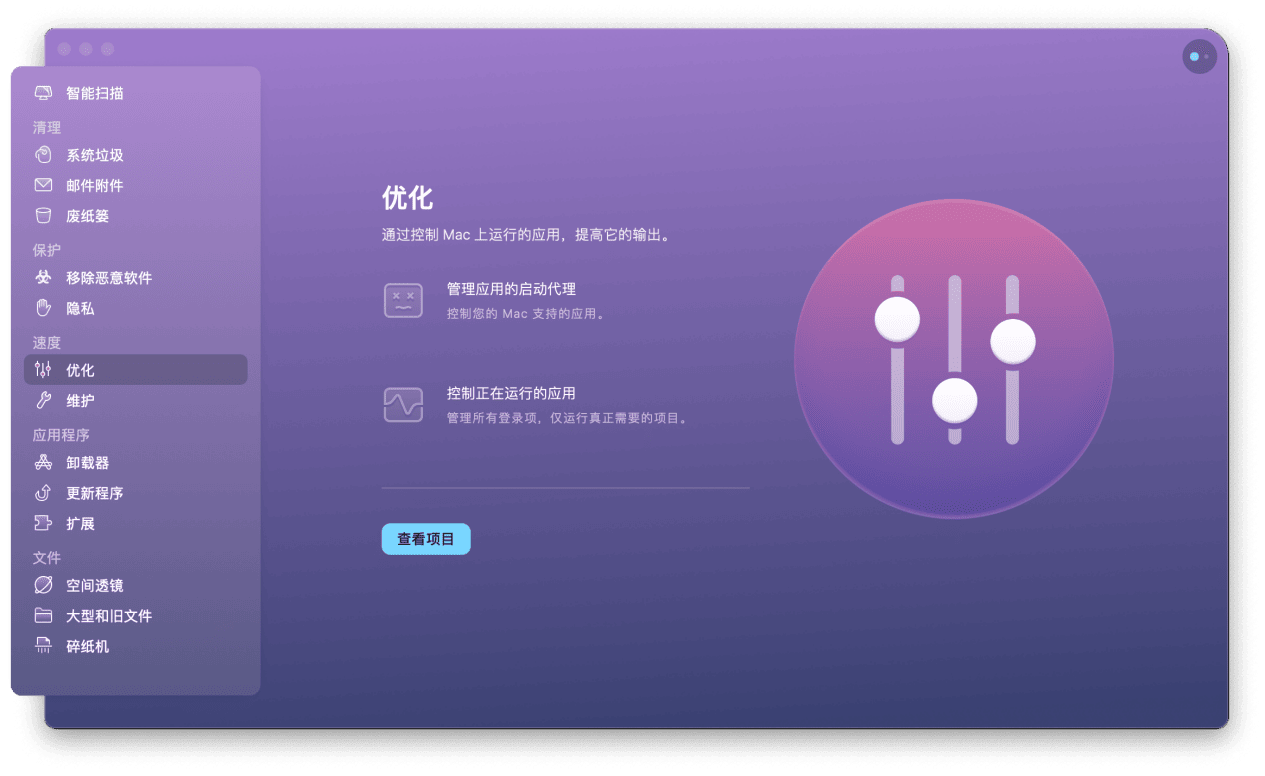Open 碎纸机 module
This screenshot has height=776, width=1265.
tap(136, 646)
